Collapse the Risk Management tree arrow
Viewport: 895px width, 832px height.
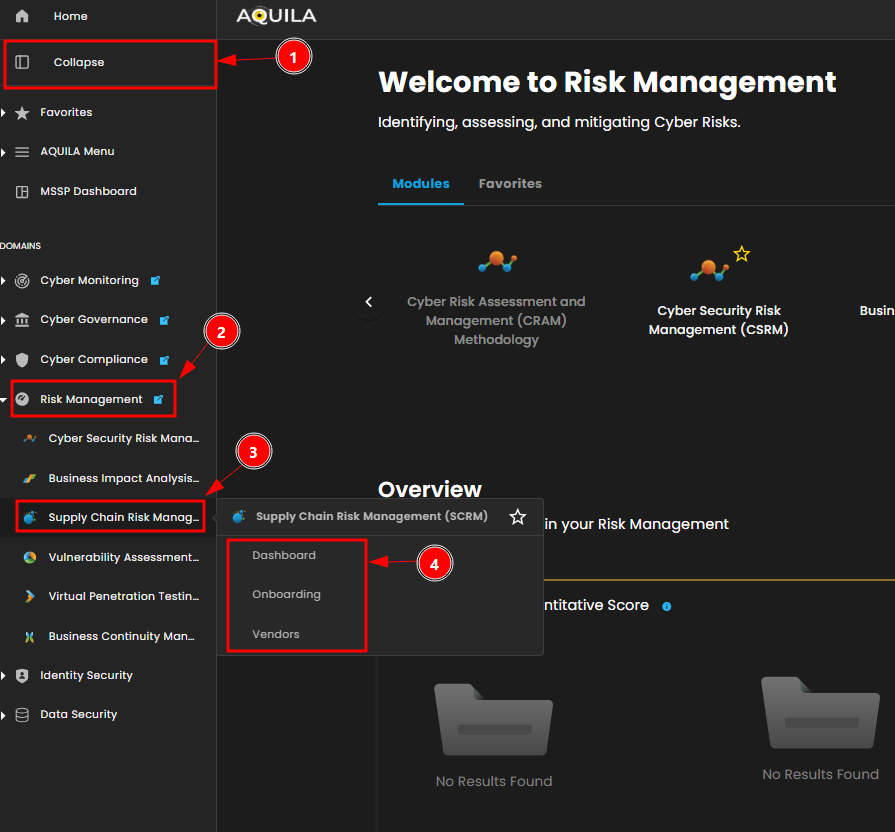tap(4, 399)
